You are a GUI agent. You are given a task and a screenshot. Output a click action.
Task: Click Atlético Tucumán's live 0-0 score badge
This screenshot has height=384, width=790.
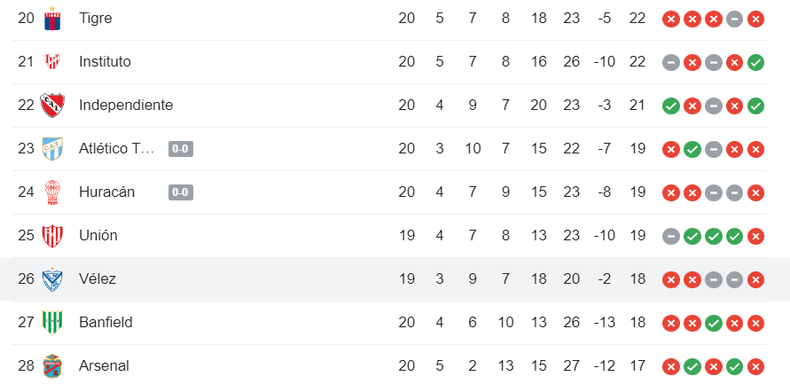tap(181, 149)
